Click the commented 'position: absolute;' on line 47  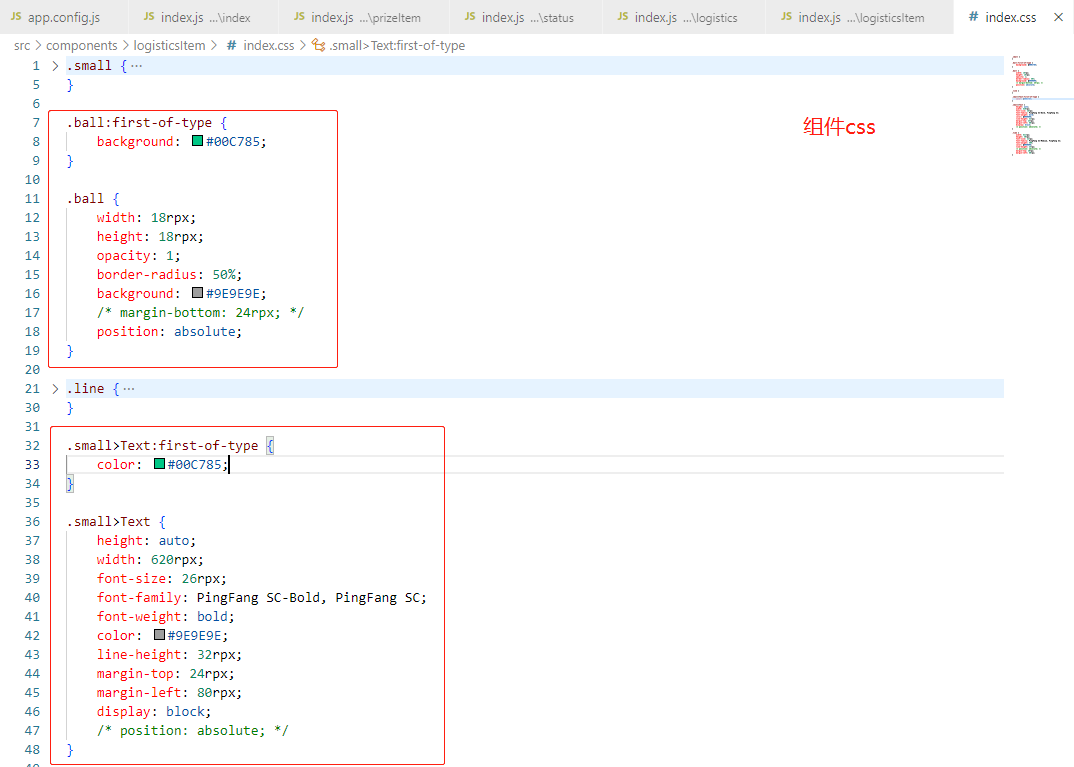coord(192,731)
